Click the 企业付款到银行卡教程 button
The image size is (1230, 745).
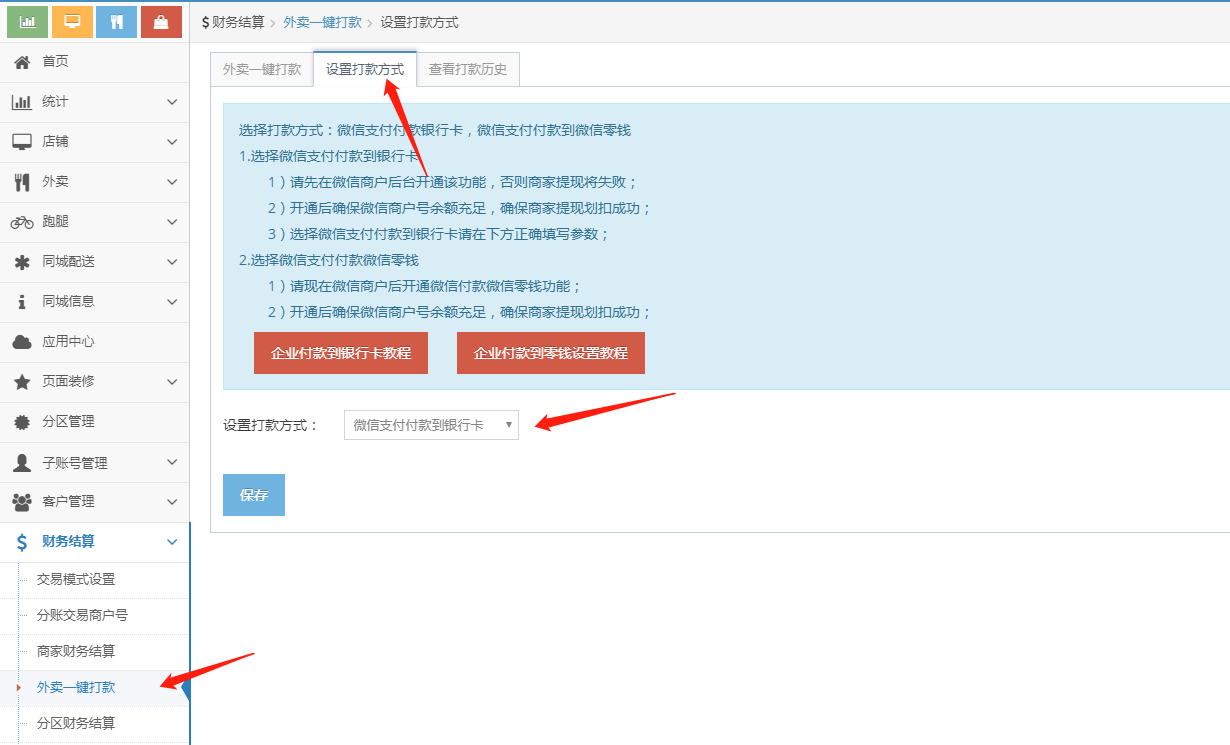pyautogui.click(x=341, y=354)
